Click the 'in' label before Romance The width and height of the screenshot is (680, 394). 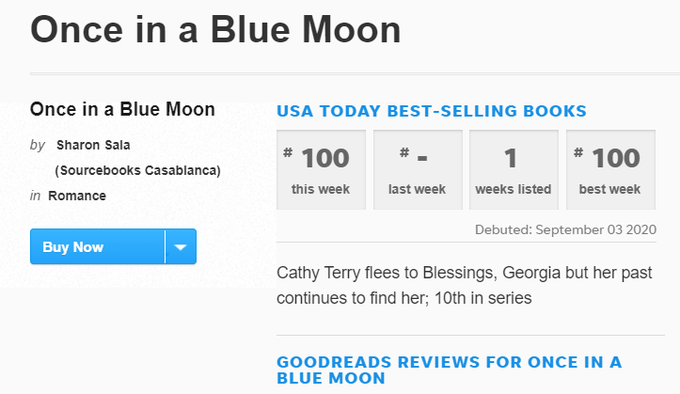pyautogui.click(x=35, y=196)
